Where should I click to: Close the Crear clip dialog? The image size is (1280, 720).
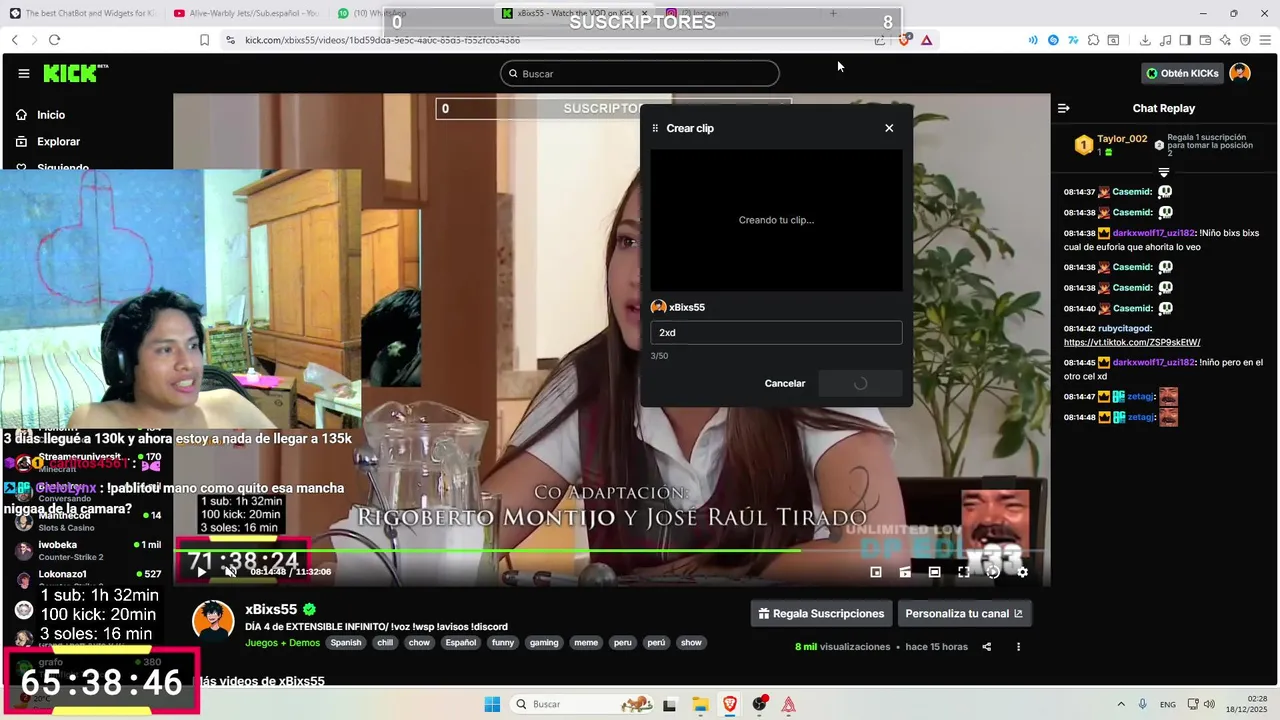pyautogui.click(x=889, y=128)
